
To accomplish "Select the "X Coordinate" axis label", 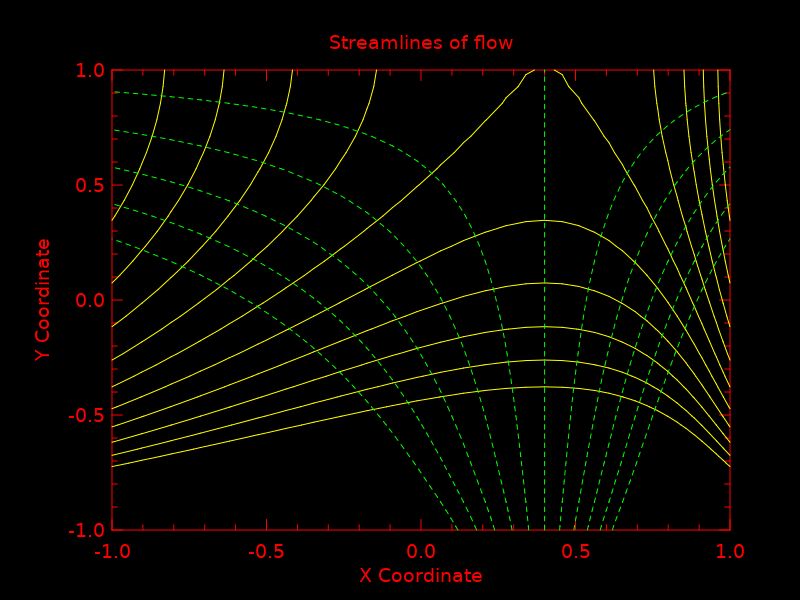I will coord(421,576).
